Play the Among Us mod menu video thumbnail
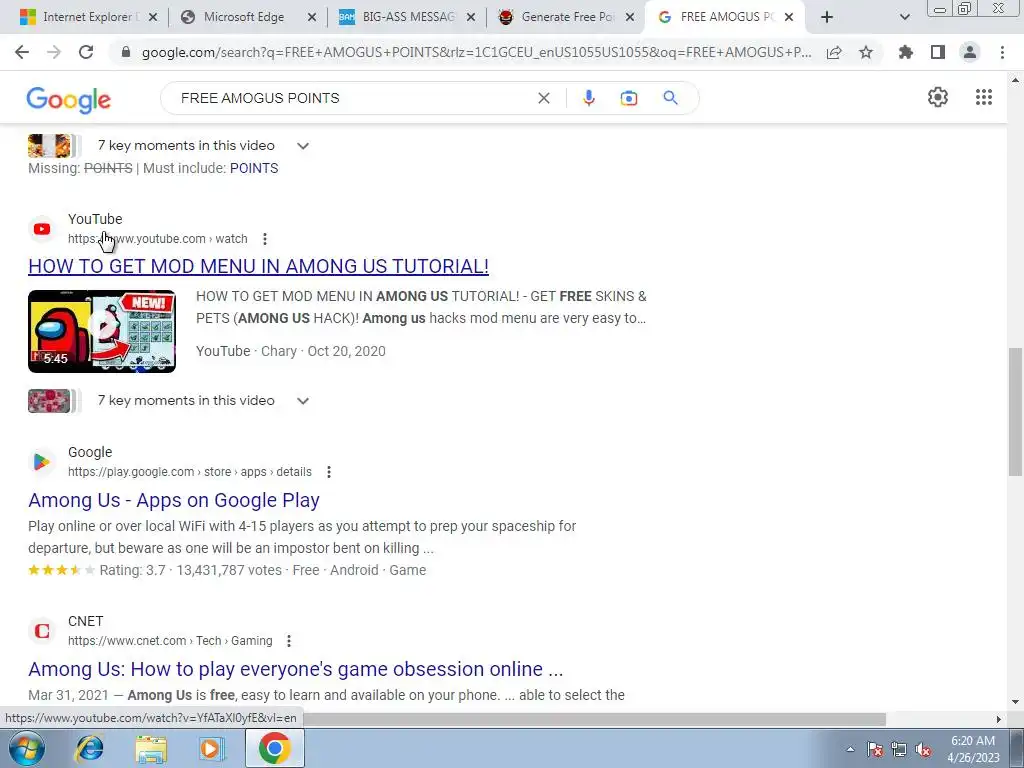 (x=102, y=332)
